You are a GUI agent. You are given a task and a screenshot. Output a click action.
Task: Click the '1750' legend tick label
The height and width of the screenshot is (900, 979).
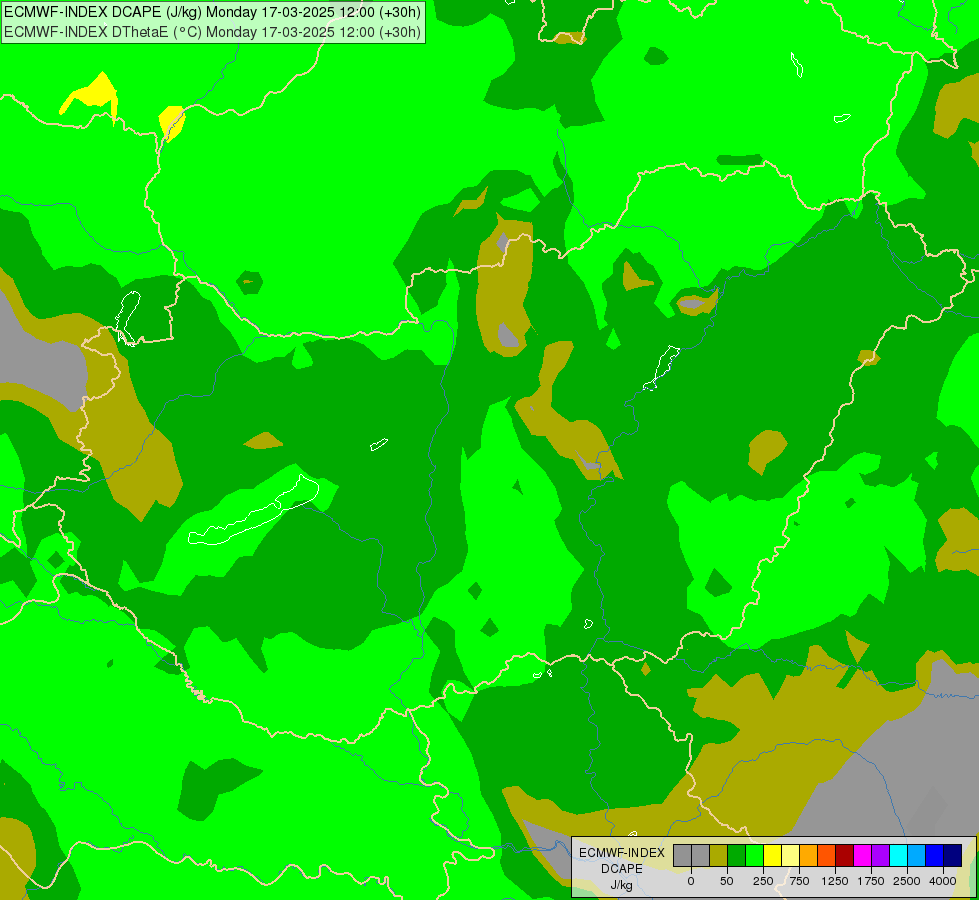point(871,881)
